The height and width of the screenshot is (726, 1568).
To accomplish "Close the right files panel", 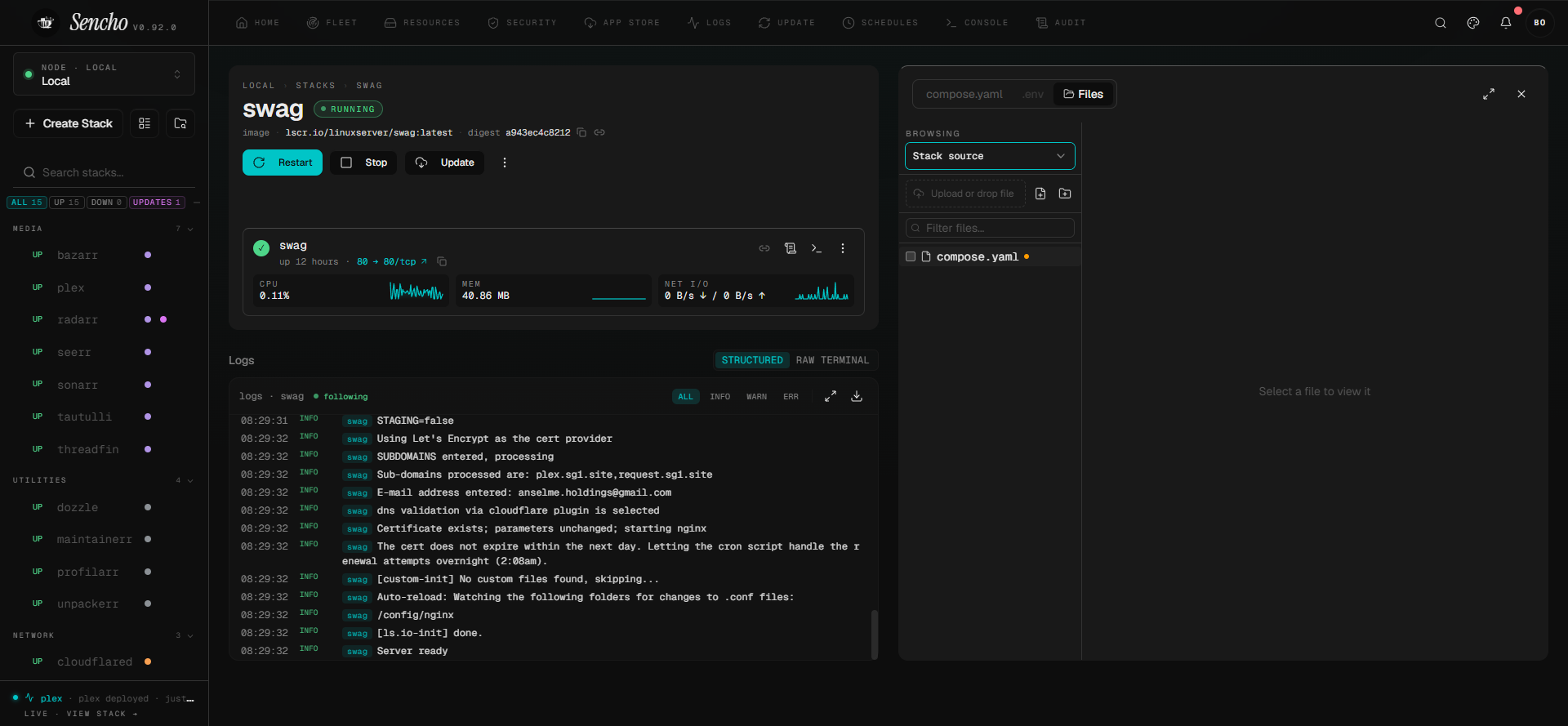I will pos(1521,94).
